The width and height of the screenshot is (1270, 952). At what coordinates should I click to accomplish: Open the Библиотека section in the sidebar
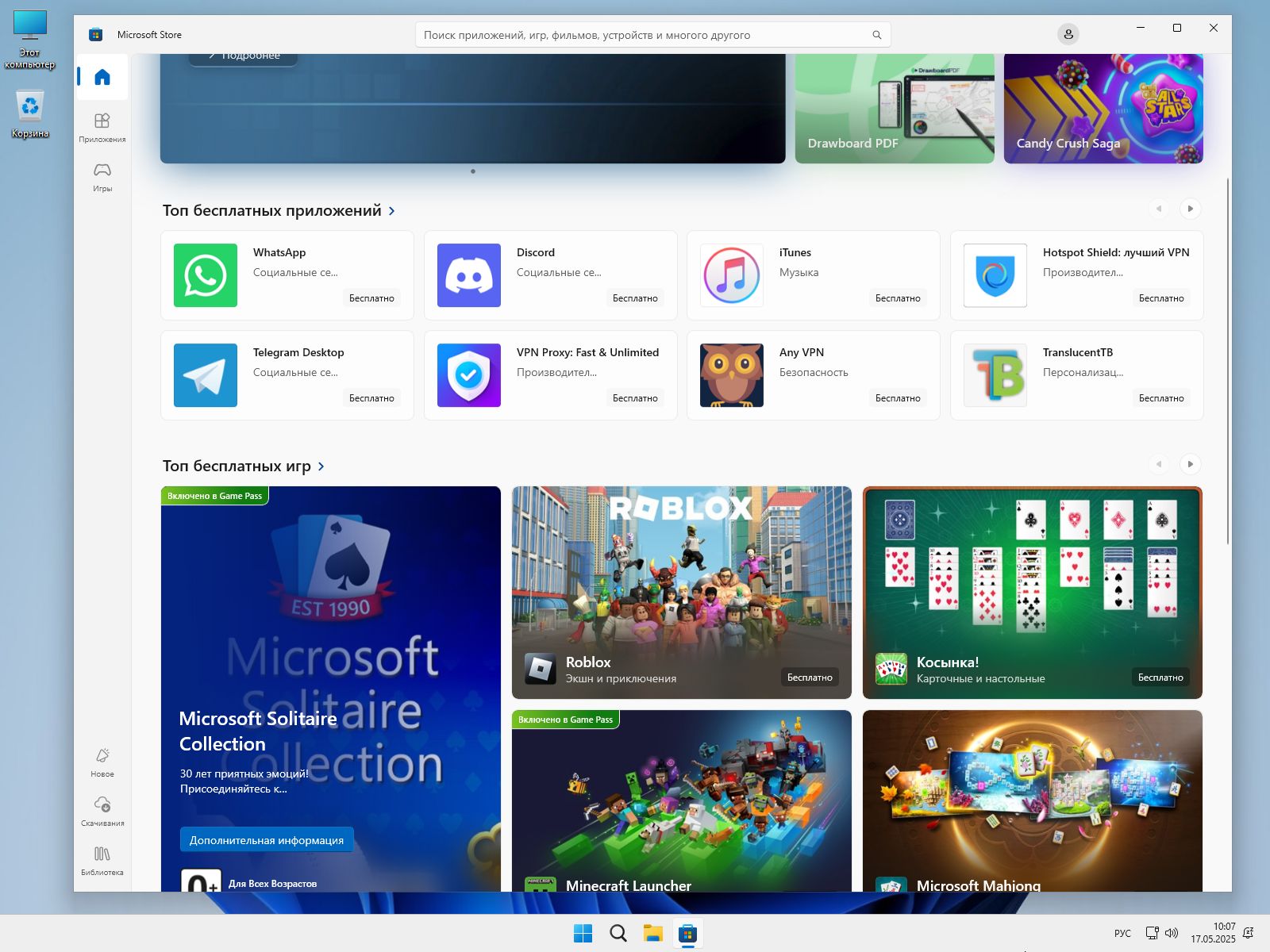[102, 861]
